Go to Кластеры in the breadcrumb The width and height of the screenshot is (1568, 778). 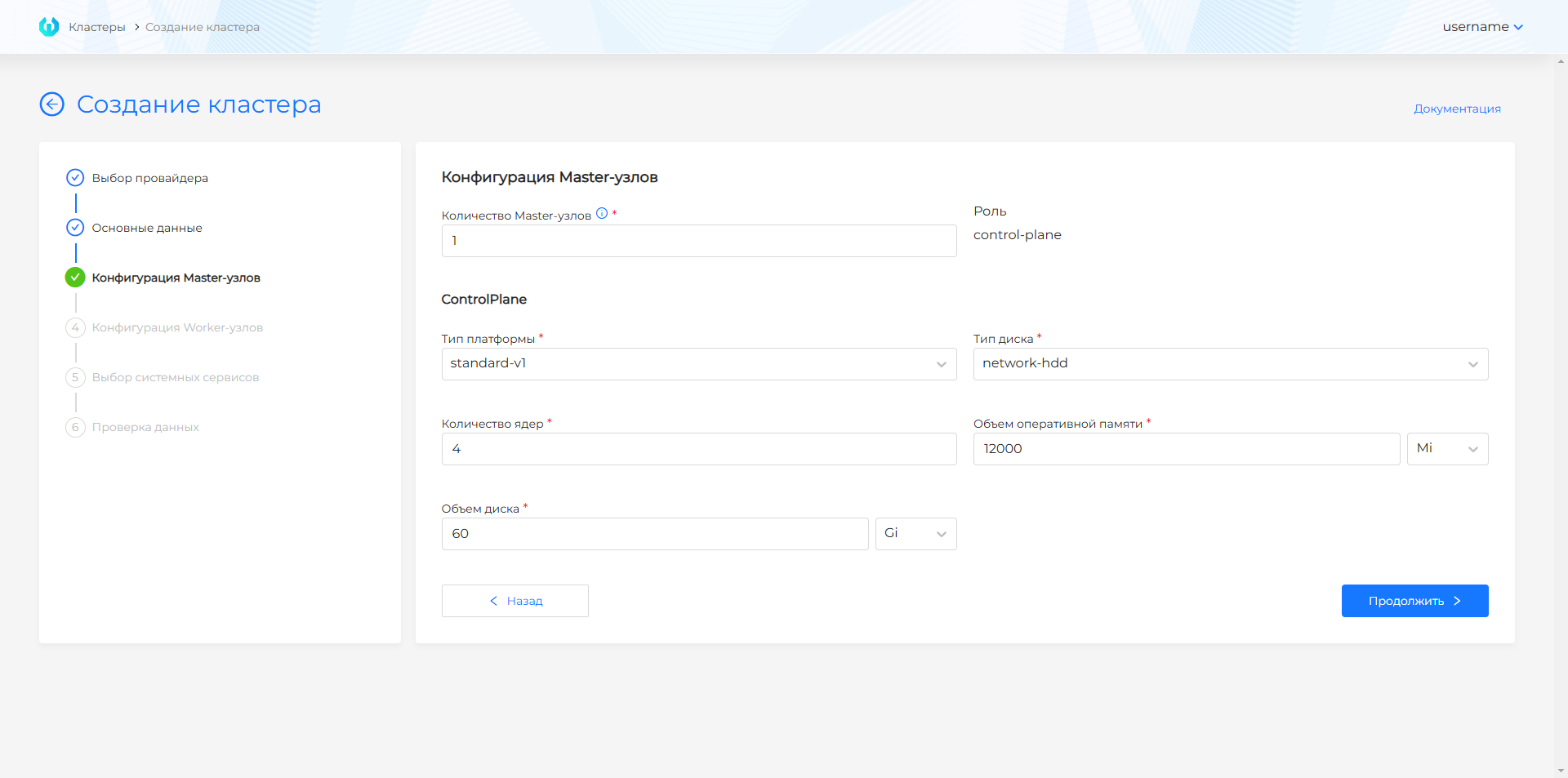click(x=97, y=27)
